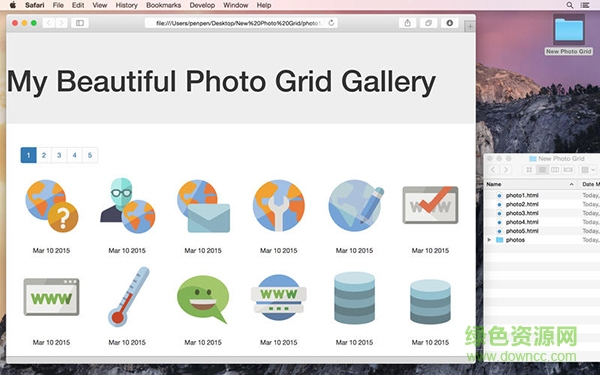This screenshot has height=375, width=600.
Task: Click Safari's Back navigation button
Action: 49,23
